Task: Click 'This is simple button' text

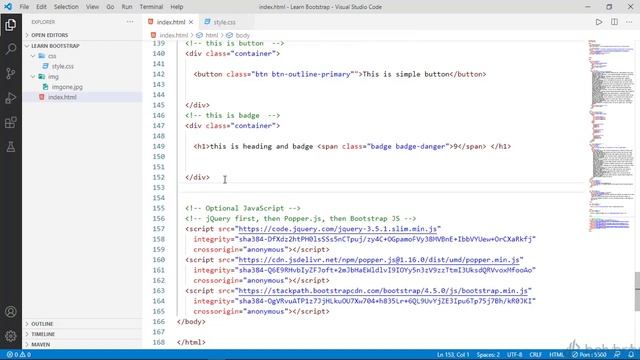Action: tap(406, 74)
